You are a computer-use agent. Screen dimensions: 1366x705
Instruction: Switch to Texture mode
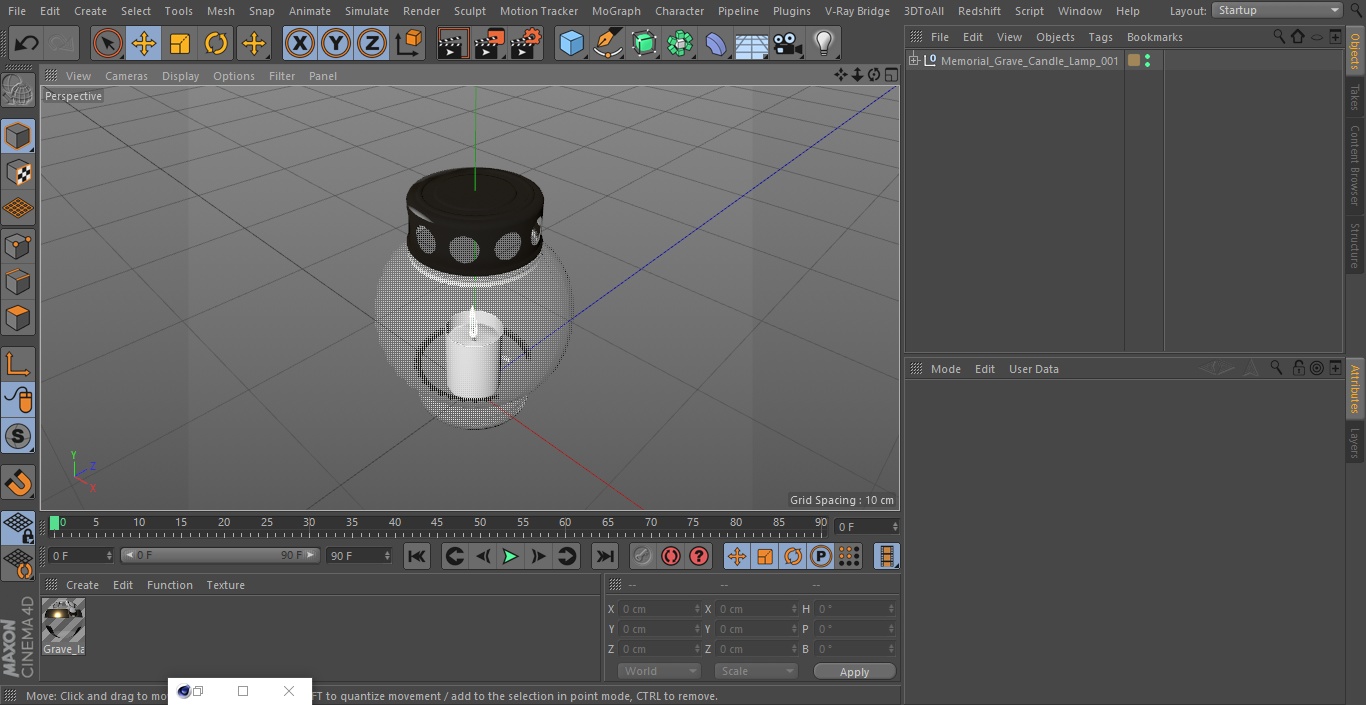pos(18,172)
